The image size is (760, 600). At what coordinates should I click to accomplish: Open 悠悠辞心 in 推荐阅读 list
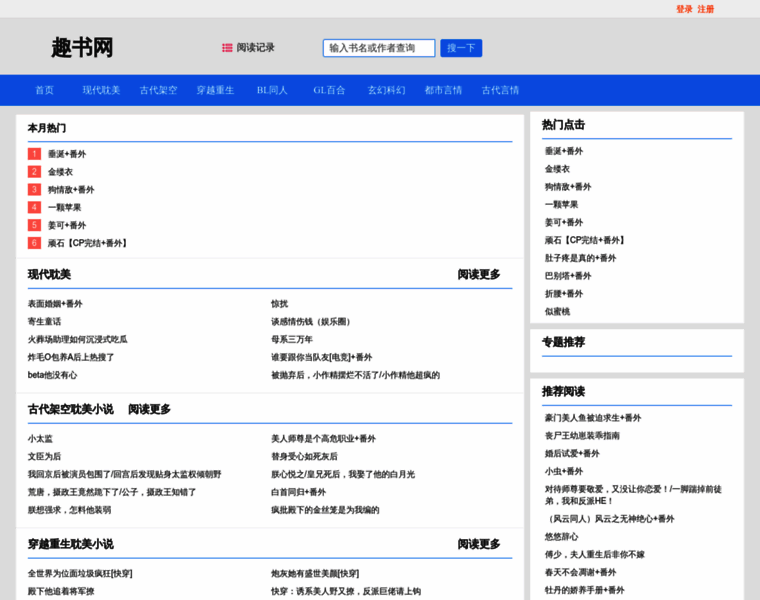coord(561,537)
